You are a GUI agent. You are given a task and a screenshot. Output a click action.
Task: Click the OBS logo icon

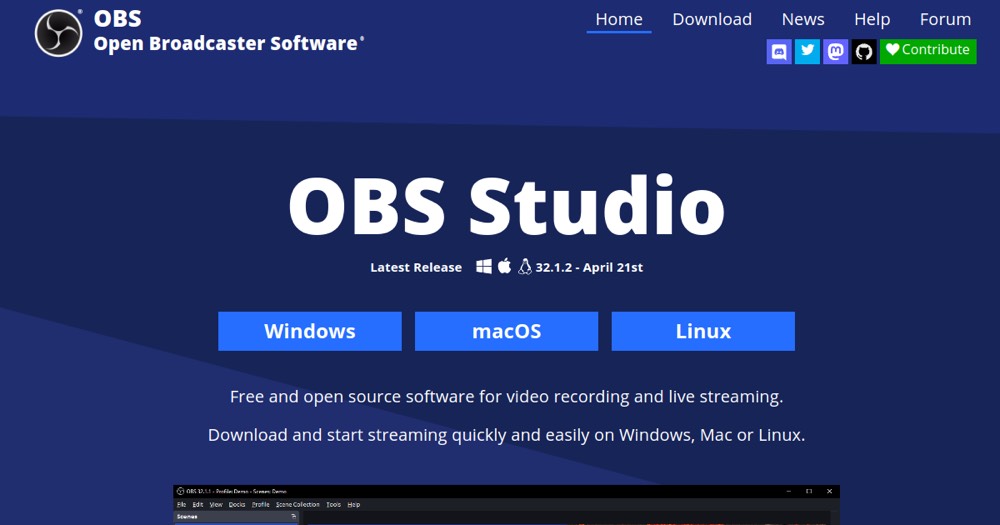pos(58,33)
